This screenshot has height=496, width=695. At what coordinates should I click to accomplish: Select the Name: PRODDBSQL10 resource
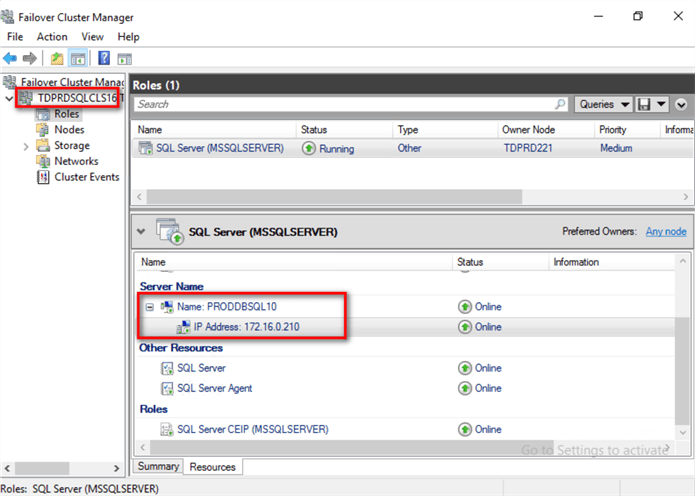click(x=227, y=307)
